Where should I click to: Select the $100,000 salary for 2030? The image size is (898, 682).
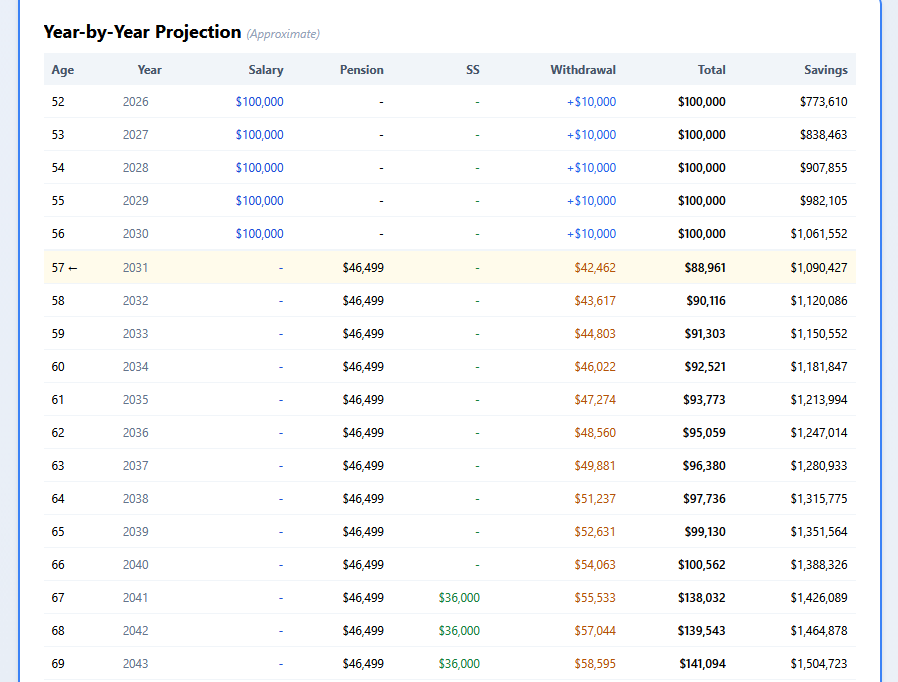point(260,233)
